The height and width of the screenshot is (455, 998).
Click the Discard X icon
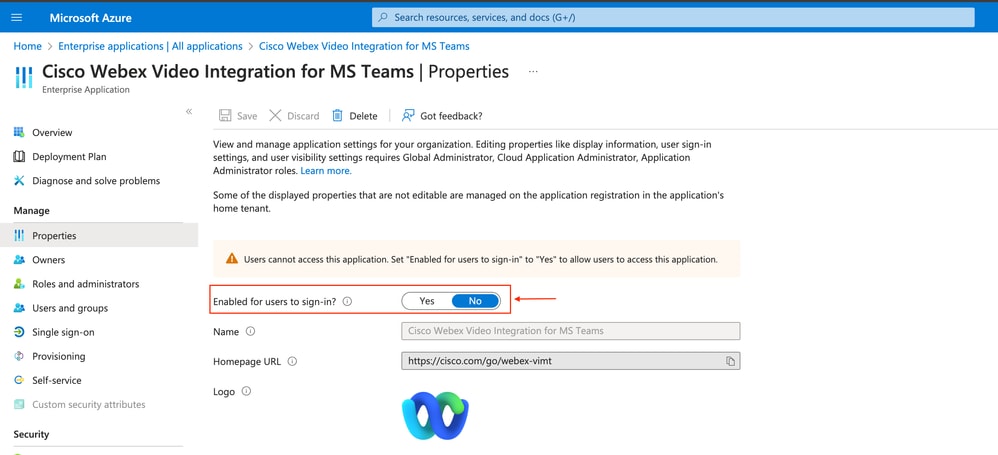click(275, 116)
